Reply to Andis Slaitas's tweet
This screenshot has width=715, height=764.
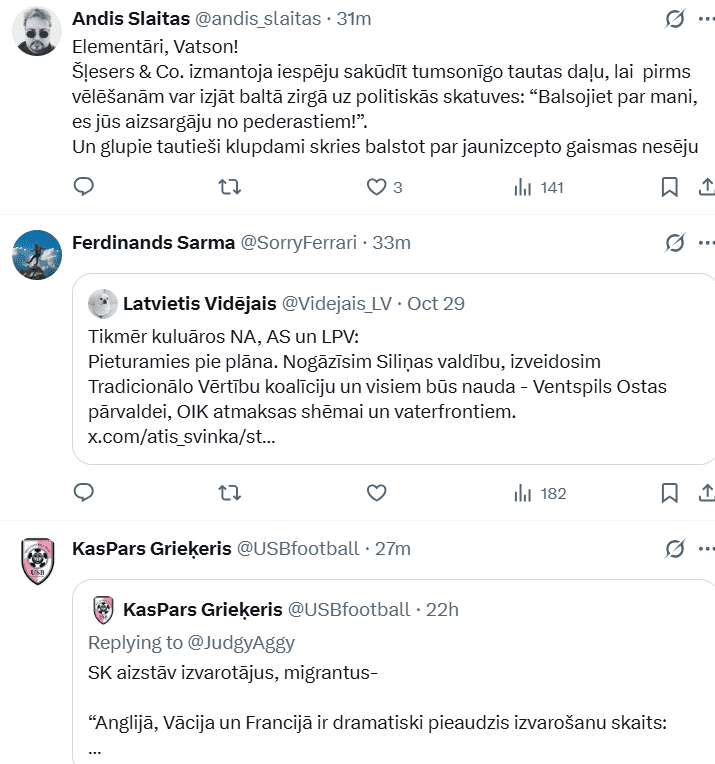coord(85,187)
